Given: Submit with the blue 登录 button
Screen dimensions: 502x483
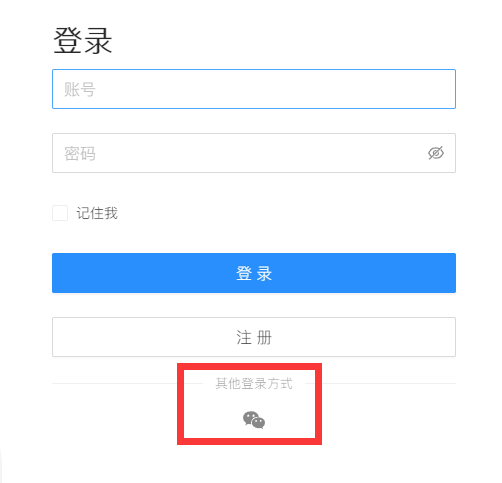Looking at the screenshot, I should tap(254, 273).
